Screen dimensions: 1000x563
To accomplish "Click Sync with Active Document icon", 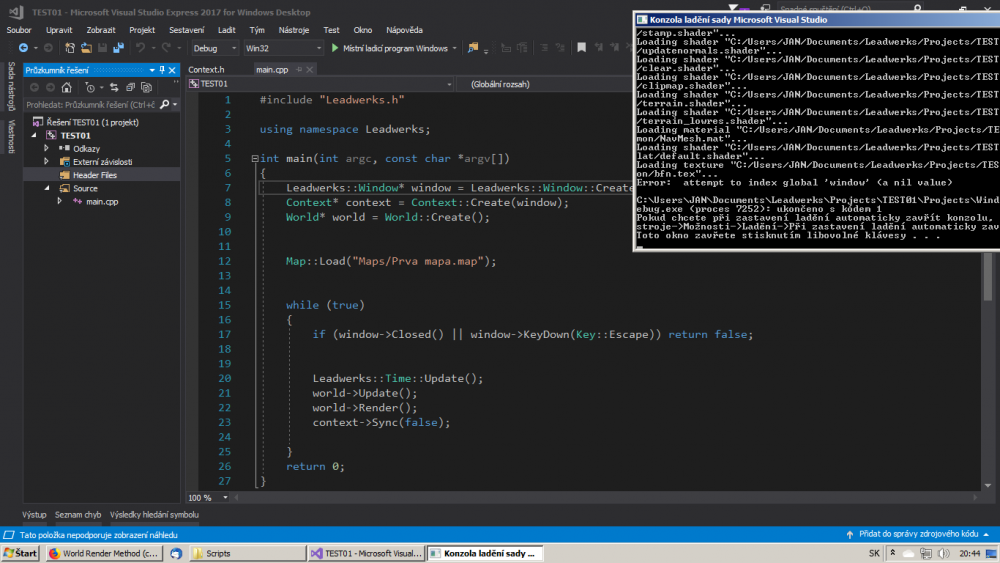I will click(113, 87).
